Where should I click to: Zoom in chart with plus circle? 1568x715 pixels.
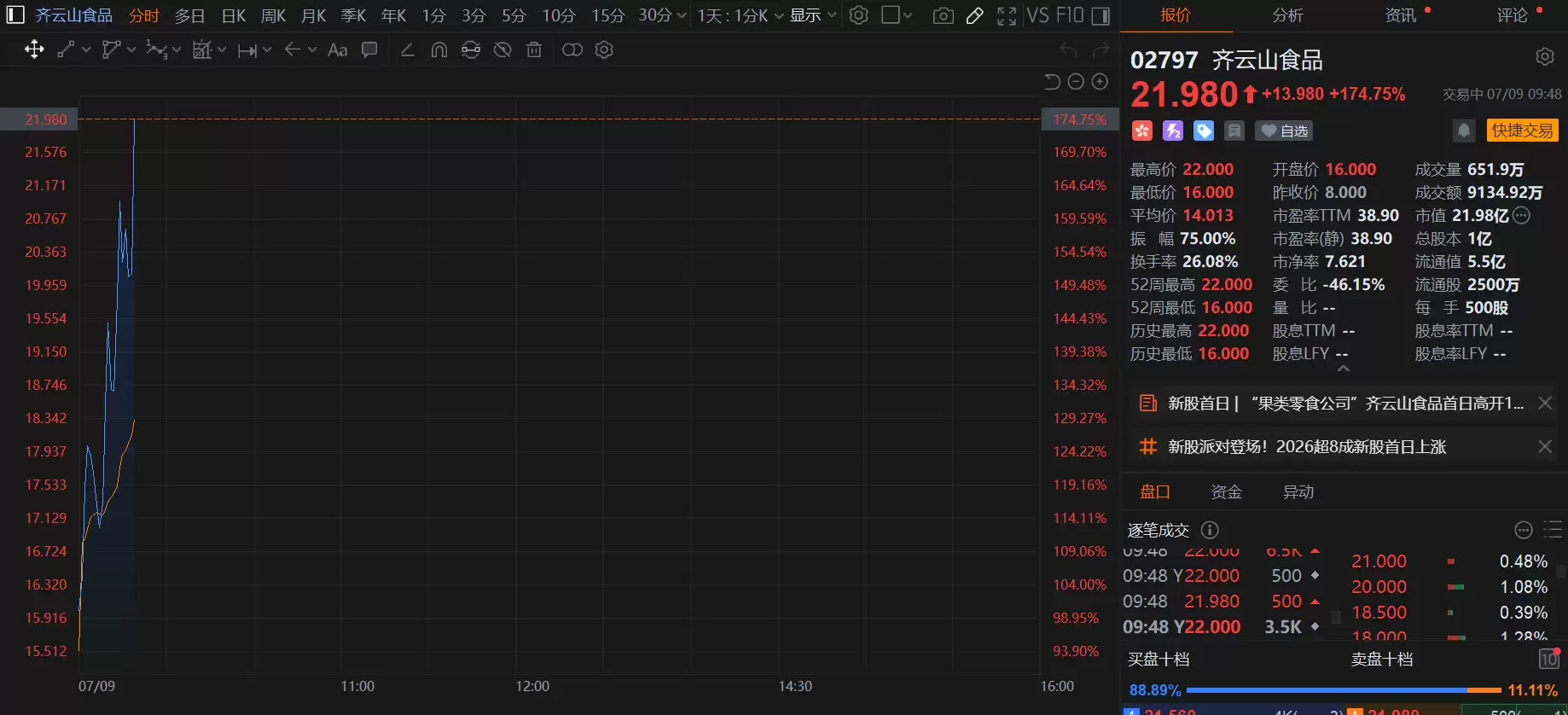pos(1101,81)
